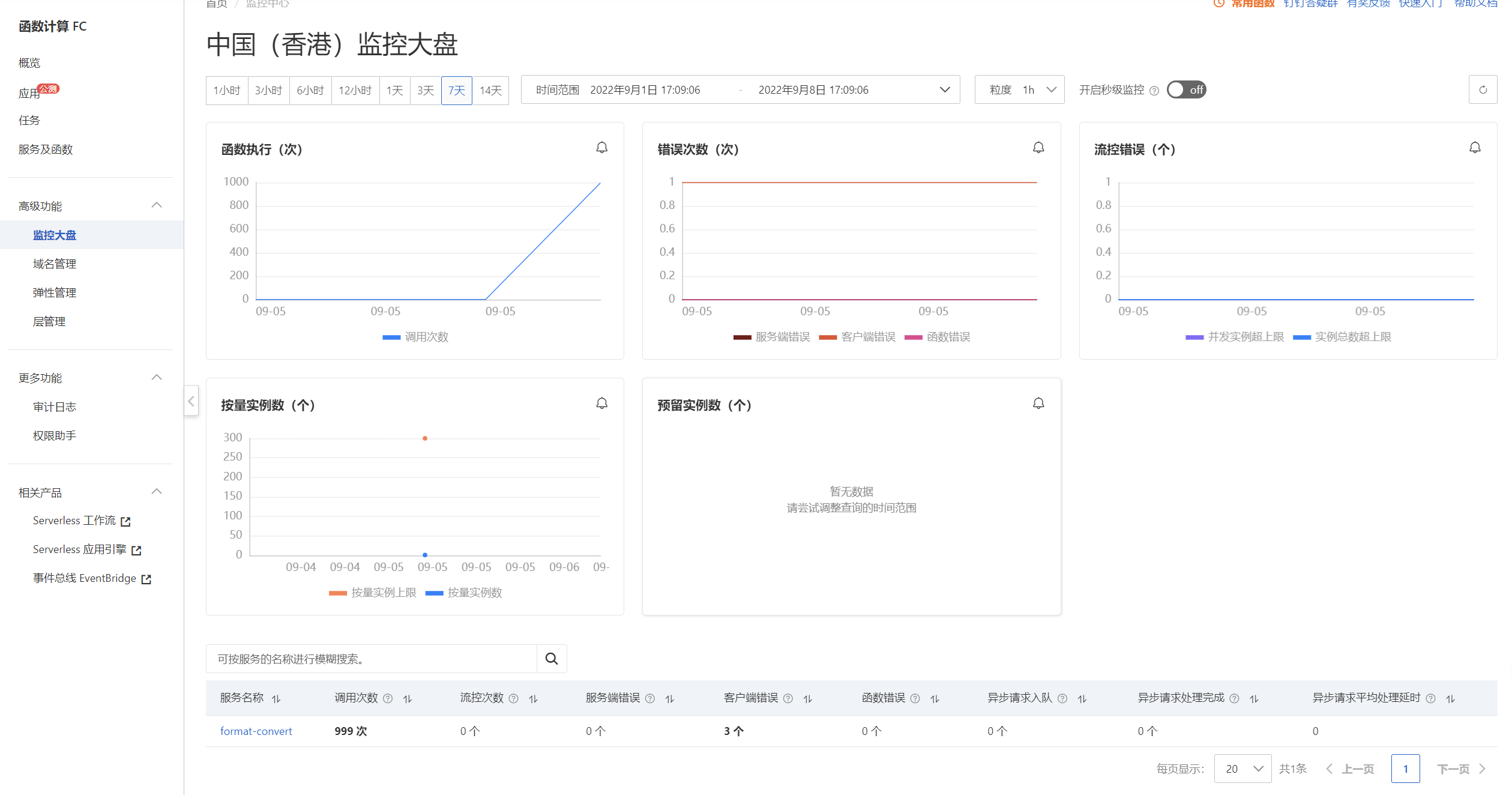Toggle 服务端错误 legend series

(771, 337)
